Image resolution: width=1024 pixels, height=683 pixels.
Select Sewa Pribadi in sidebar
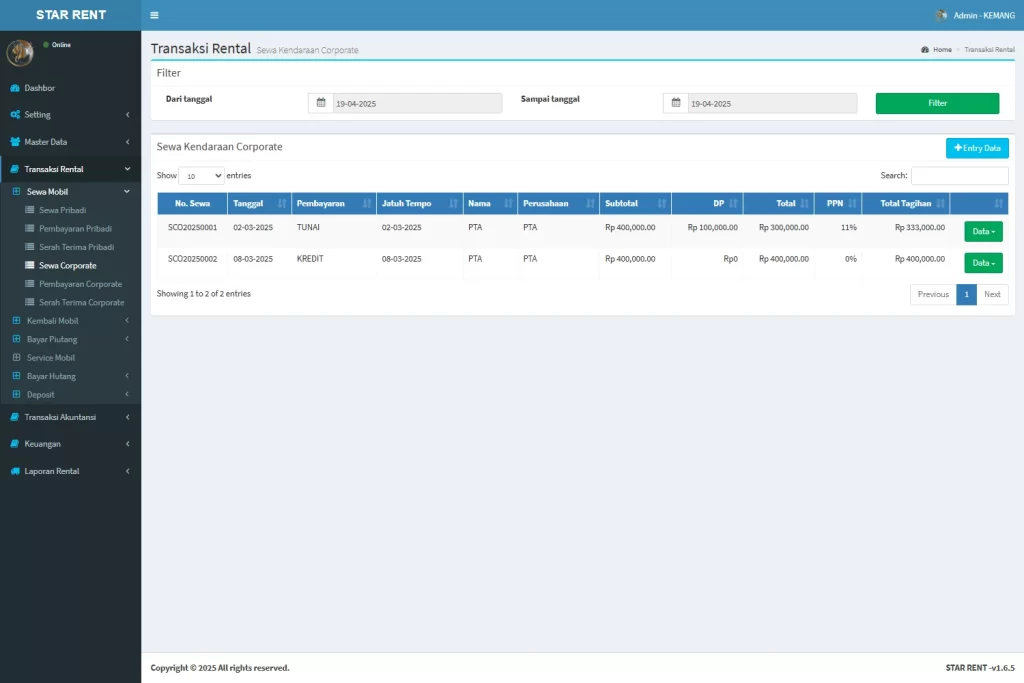point(62,210)
